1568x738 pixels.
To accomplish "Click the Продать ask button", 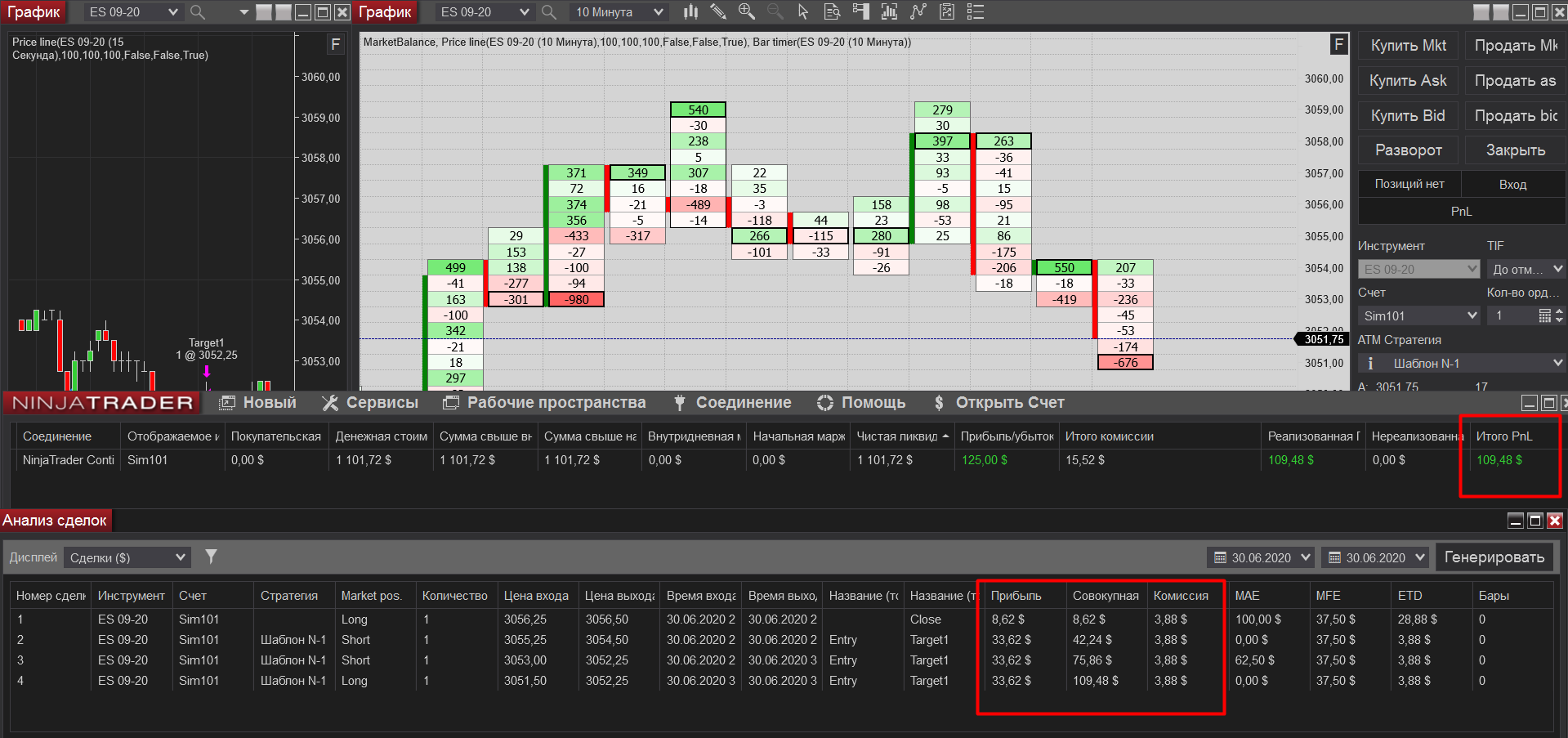I will [1515, 81].
